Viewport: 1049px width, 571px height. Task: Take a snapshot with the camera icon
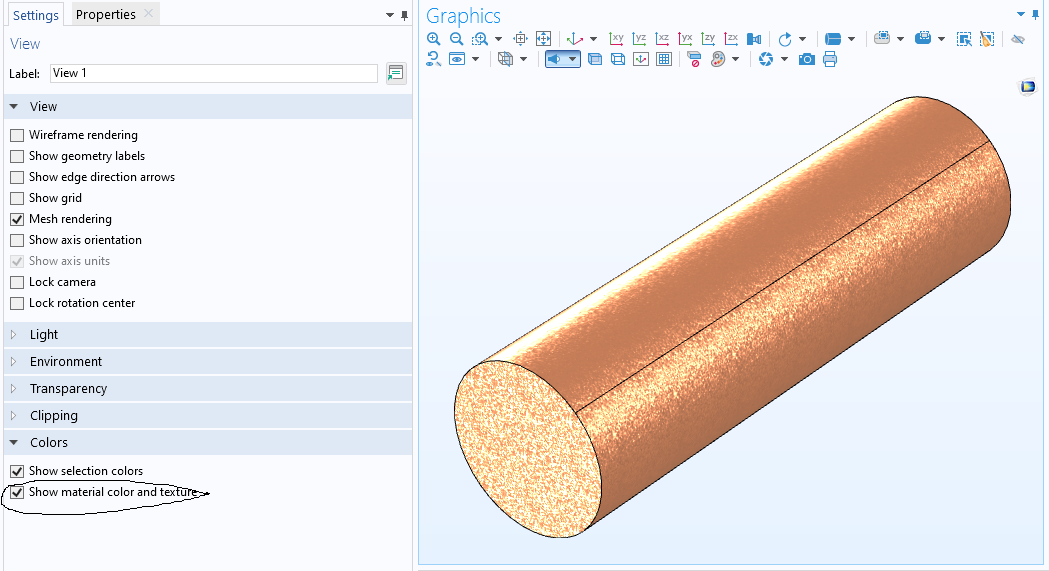tap(806, 60)
